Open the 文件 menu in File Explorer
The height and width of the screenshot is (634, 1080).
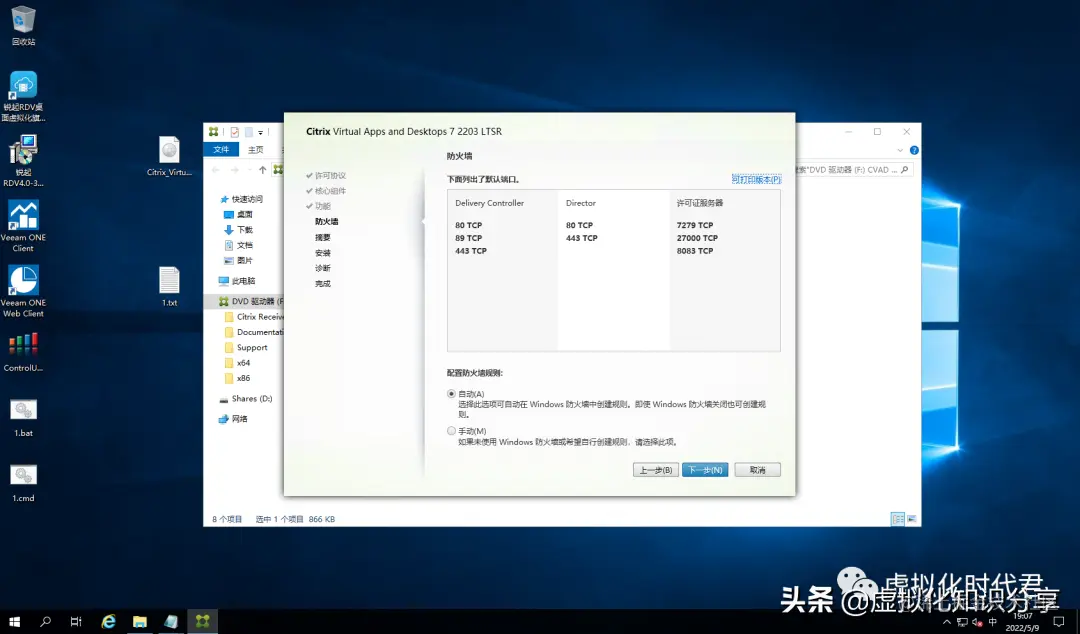point(220,148)
